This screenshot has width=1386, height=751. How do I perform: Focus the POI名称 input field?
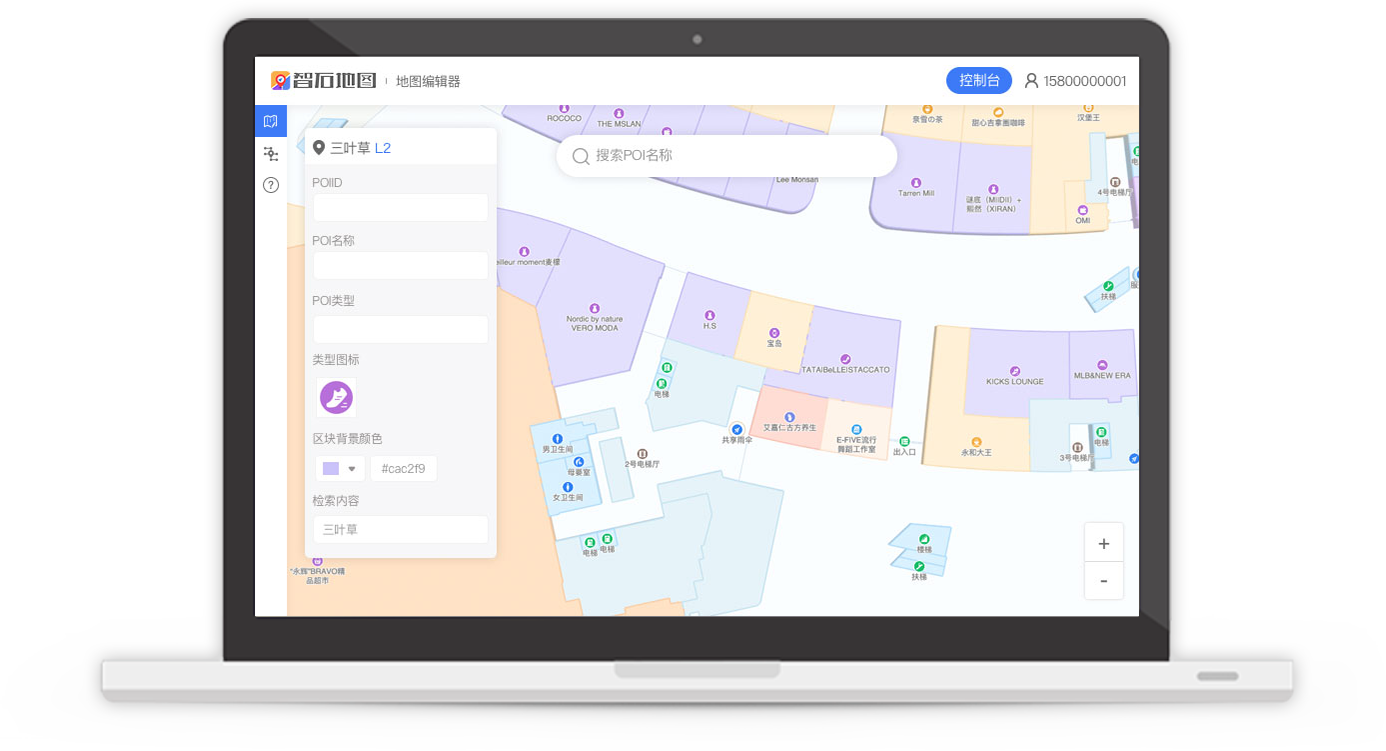tap(401, 266)
